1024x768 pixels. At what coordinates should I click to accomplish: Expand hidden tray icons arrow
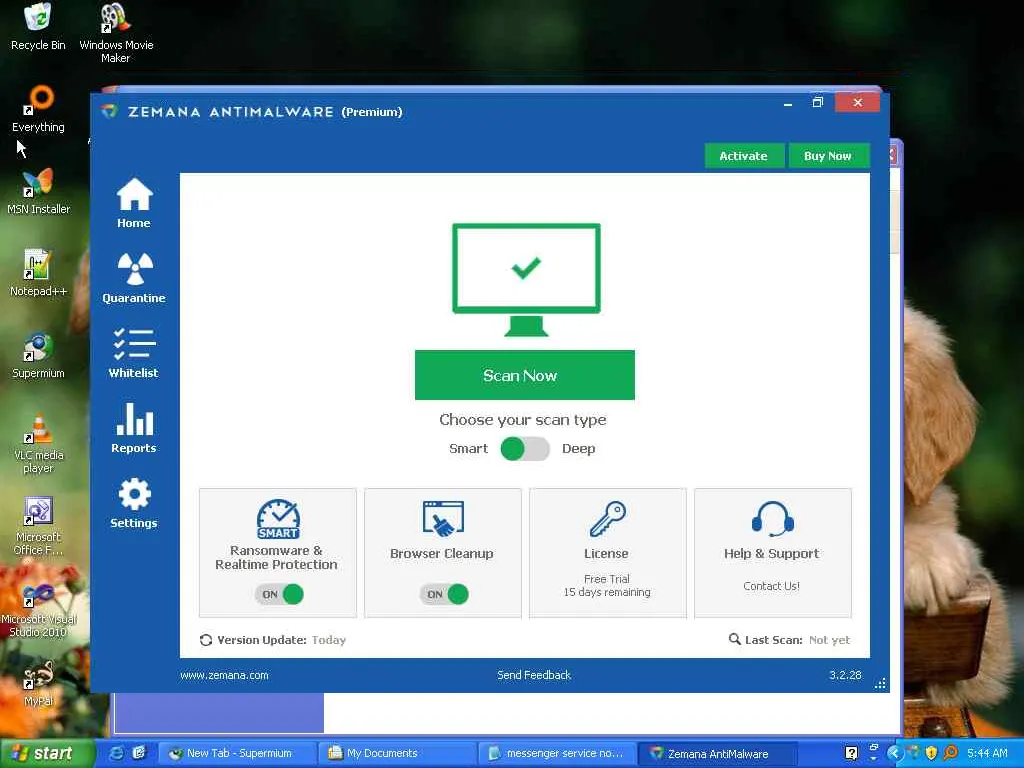894,753
